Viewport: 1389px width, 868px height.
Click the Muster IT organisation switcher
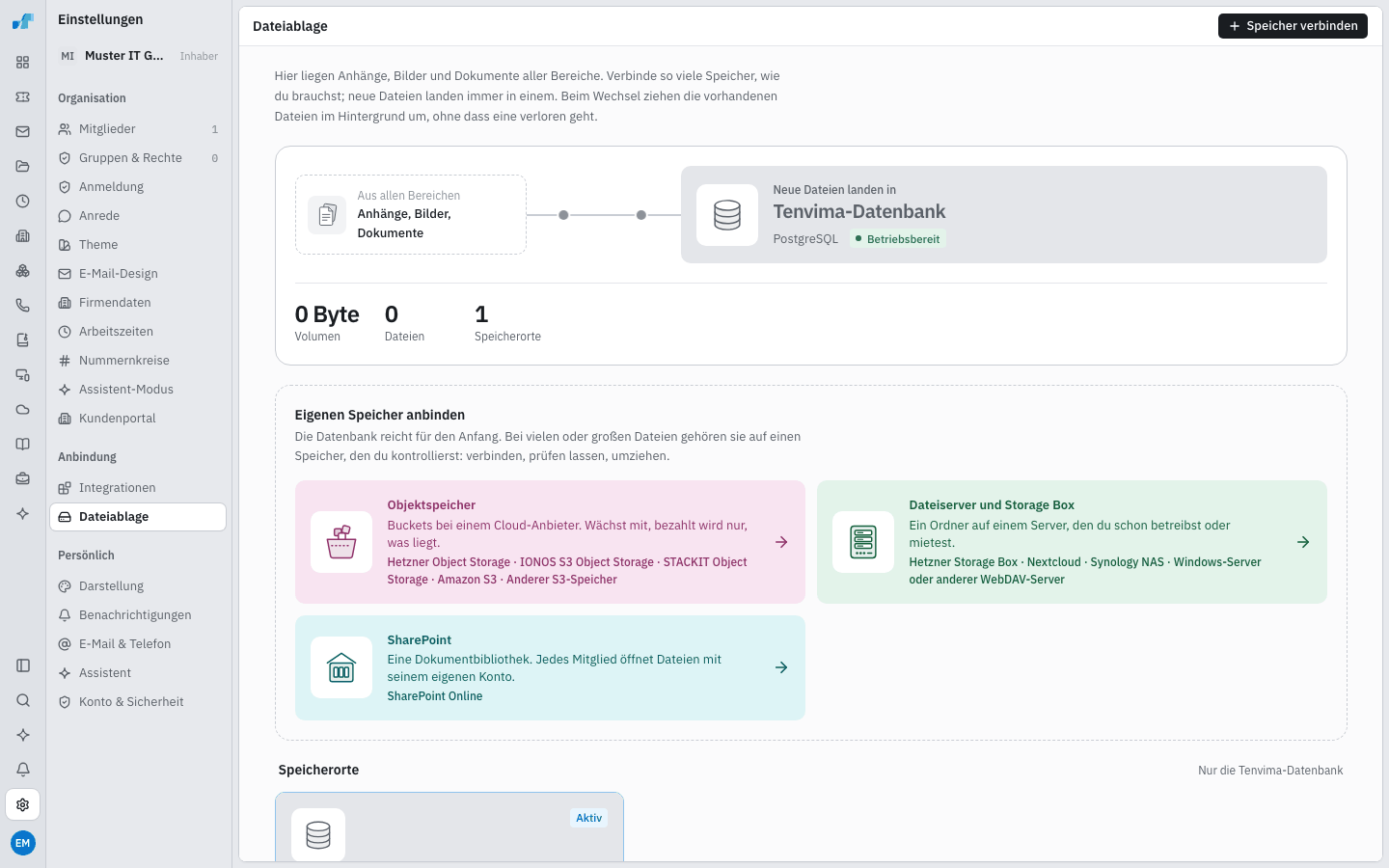pyautogui.click(x=138, y=56)
